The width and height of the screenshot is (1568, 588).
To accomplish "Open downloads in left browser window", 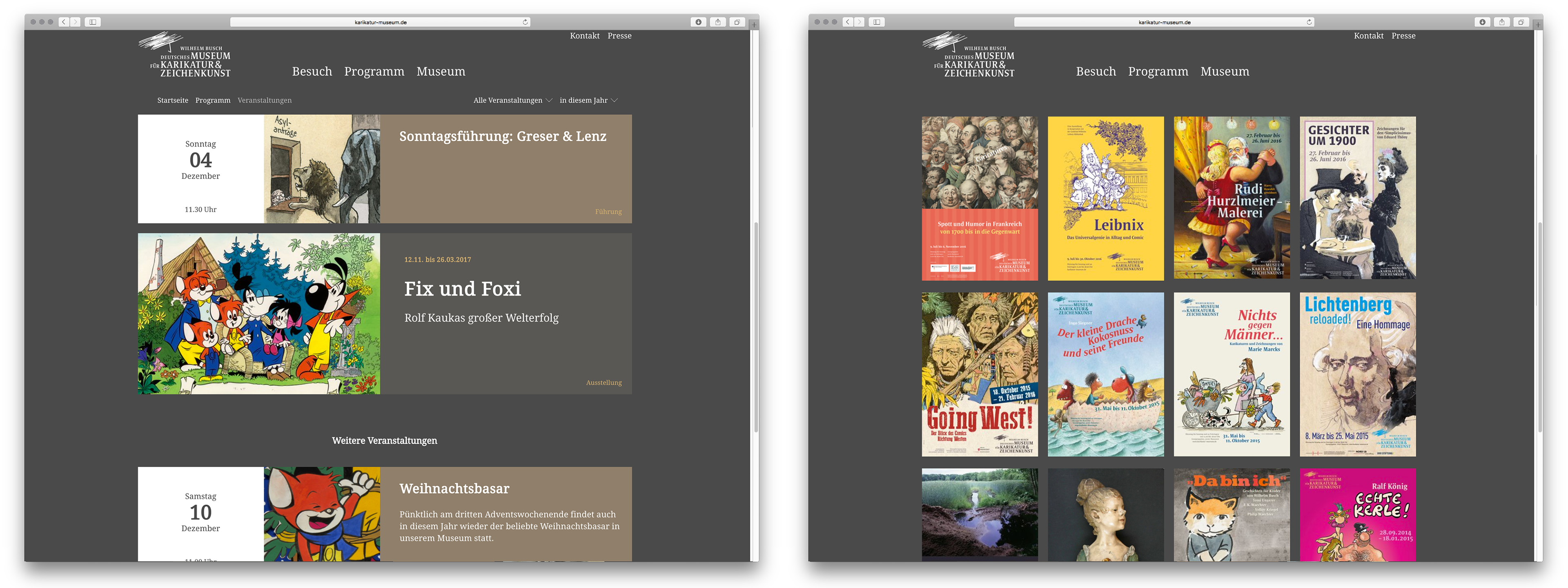I will (698, 22).
